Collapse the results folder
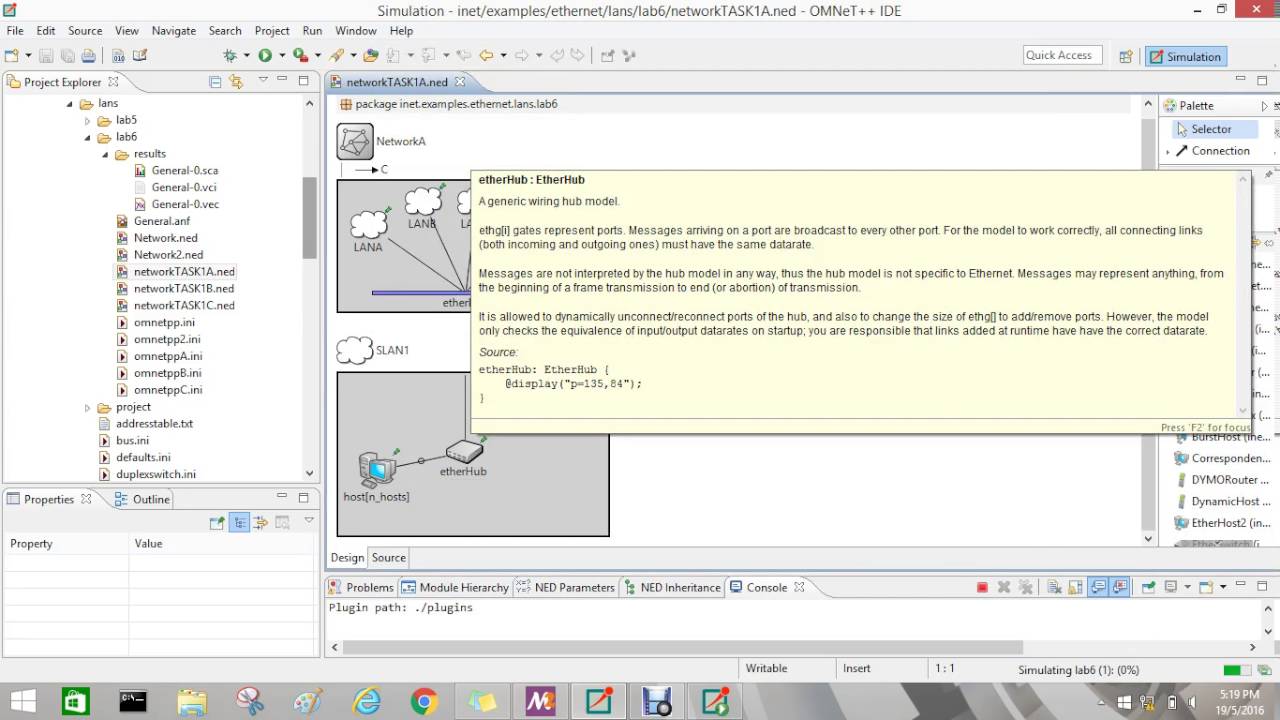Image resolution: width=1280 pixels, height=720 pixels. coord(105,154)
